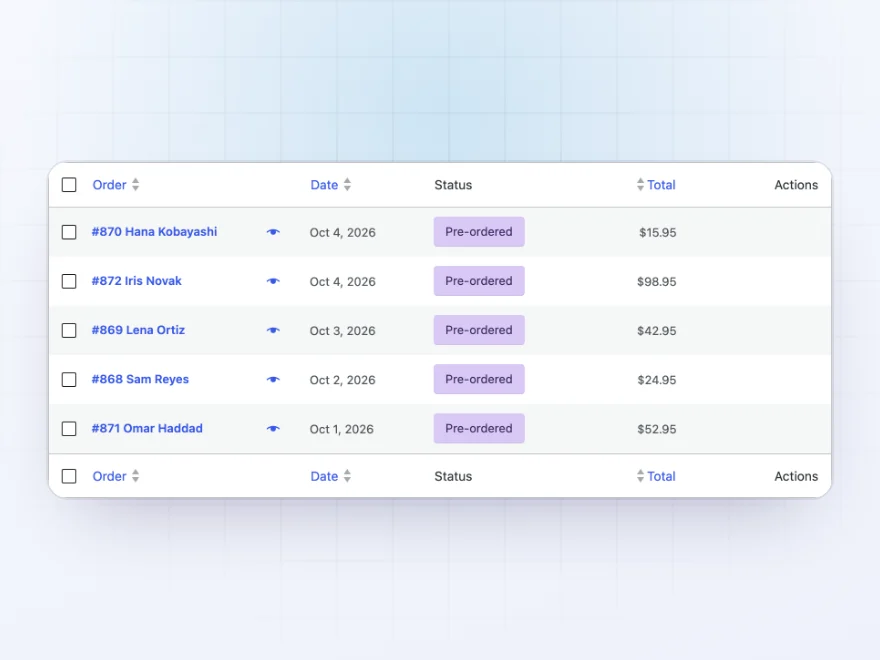880x660 pixels.
Task: Click the Pre-ordered badge on Lena Ortiz's row
Action: coord(479,330)
